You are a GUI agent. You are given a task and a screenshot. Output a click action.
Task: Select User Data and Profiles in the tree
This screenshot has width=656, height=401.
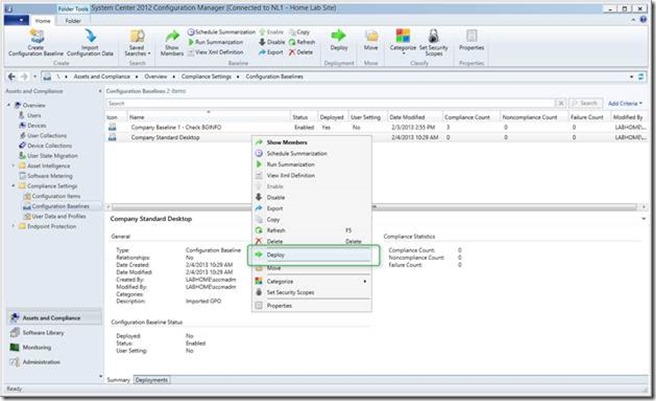(x=59, y=216)
